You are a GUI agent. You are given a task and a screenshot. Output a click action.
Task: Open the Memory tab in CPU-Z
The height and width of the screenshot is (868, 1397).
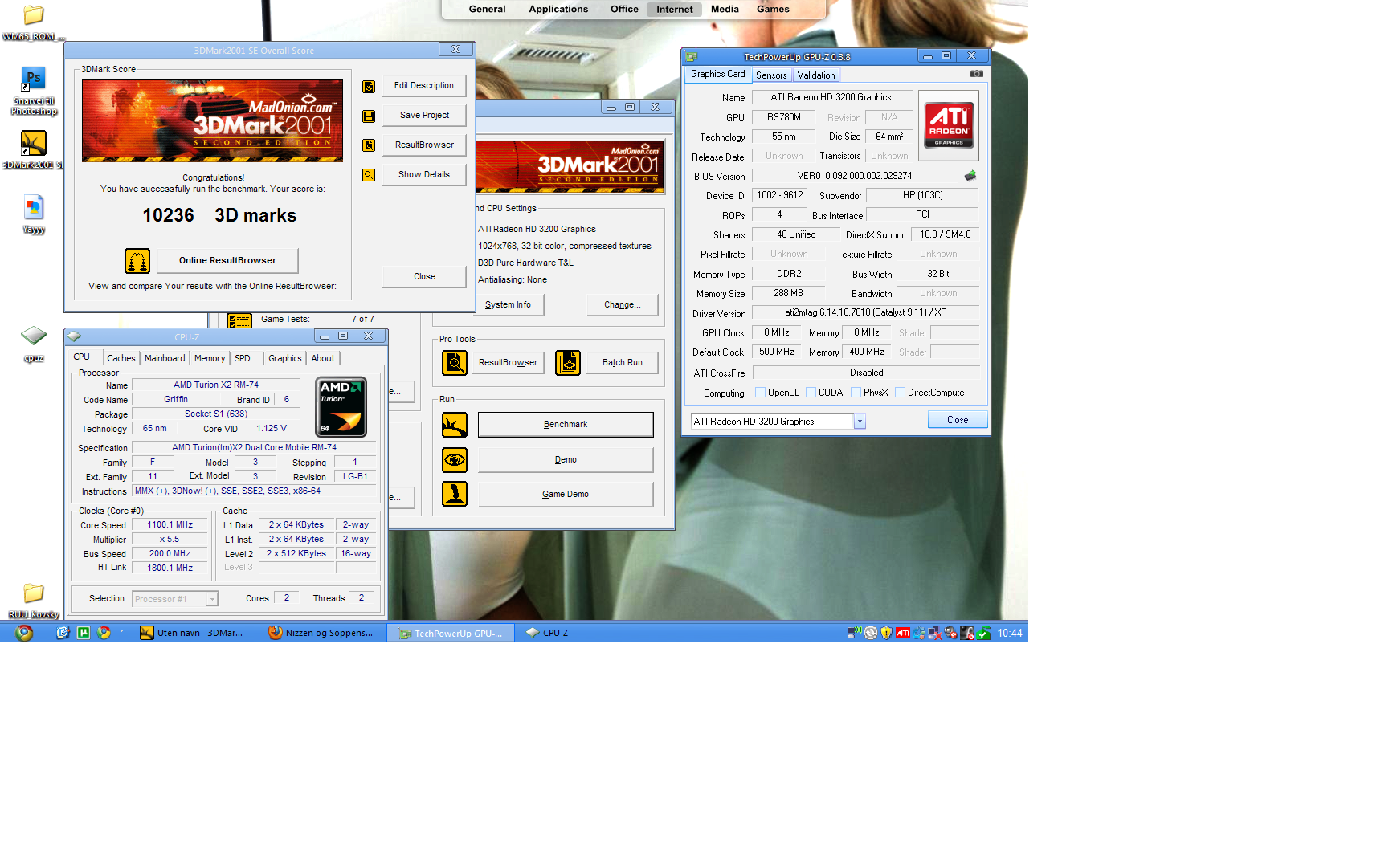pyautogui.click(x=210, y=358)
